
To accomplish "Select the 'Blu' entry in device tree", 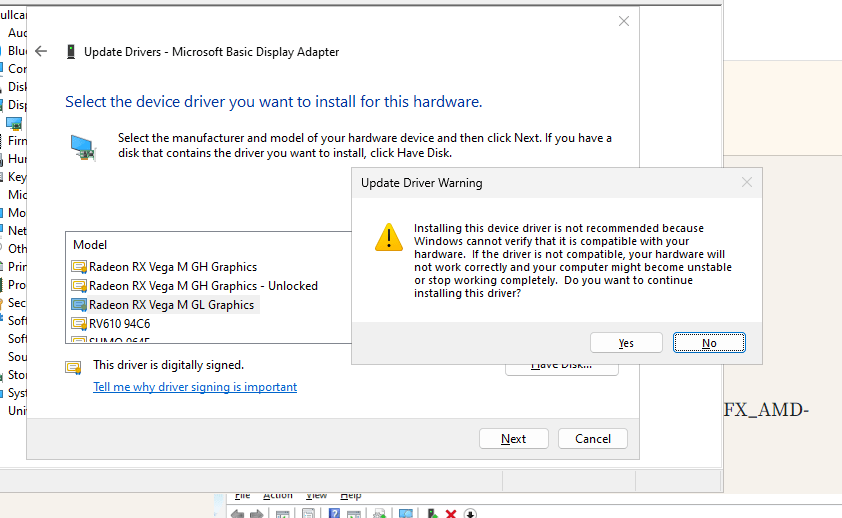I will (17, 50).
